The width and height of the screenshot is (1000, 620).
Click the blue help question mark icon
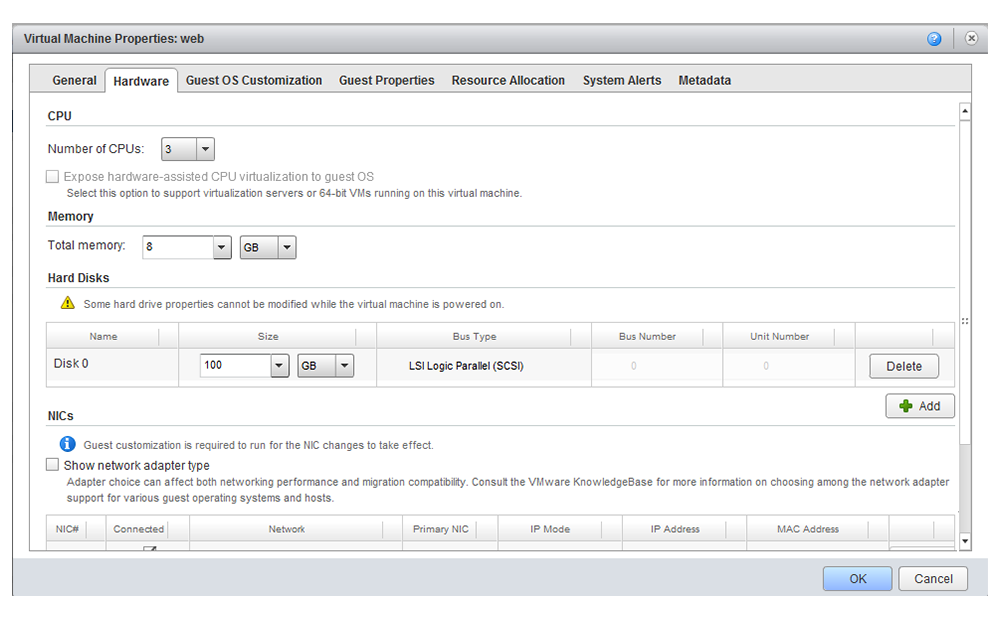(x=934, y=39)
